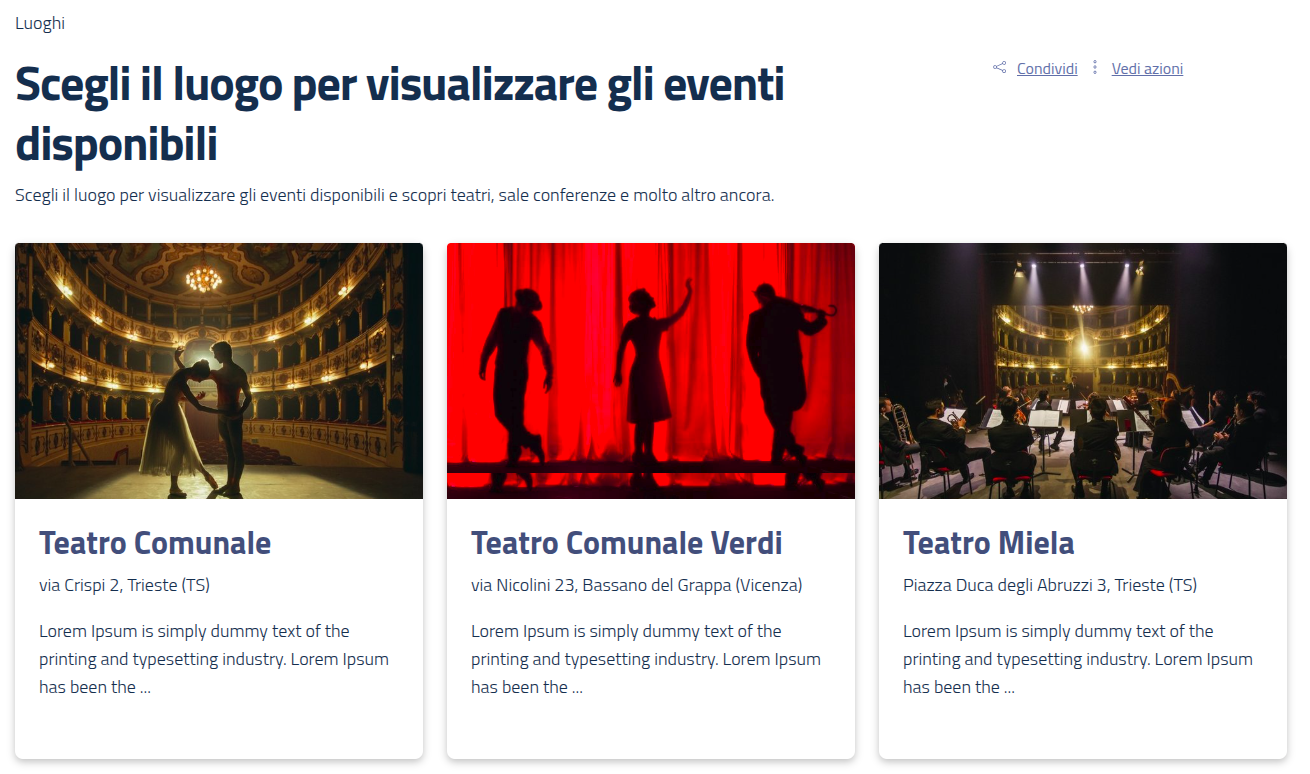1310x774 pixels.
Task: Expand the Vedi azioni actions menu
Action: [x=1147, y=69]
